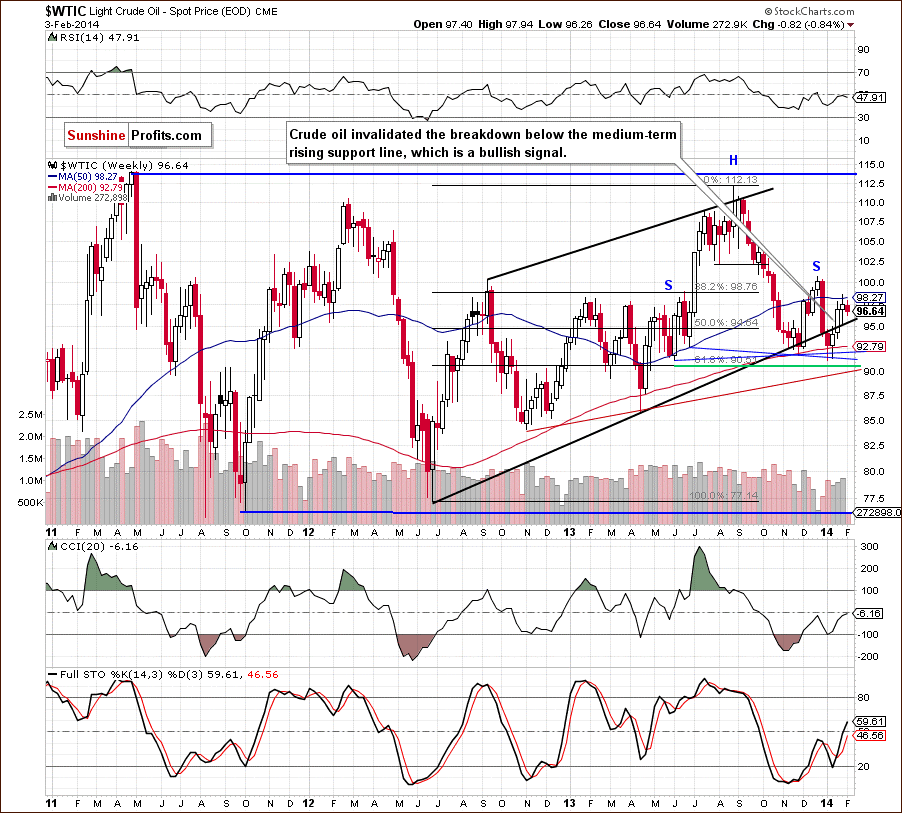Click the red down-triangle after Chg value

850,25
